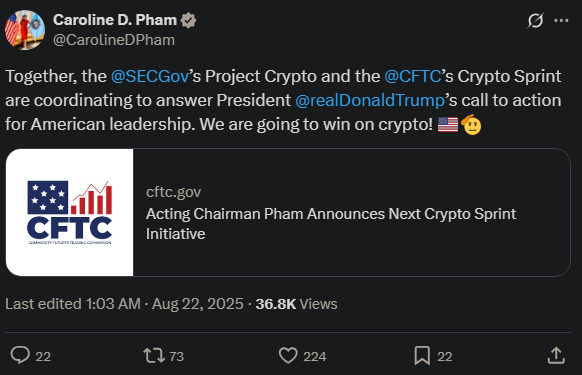The height and width of the screenshot is (375, 582).
Task: Open the CFTC logo card thumbnail
Action: [69, 212]
